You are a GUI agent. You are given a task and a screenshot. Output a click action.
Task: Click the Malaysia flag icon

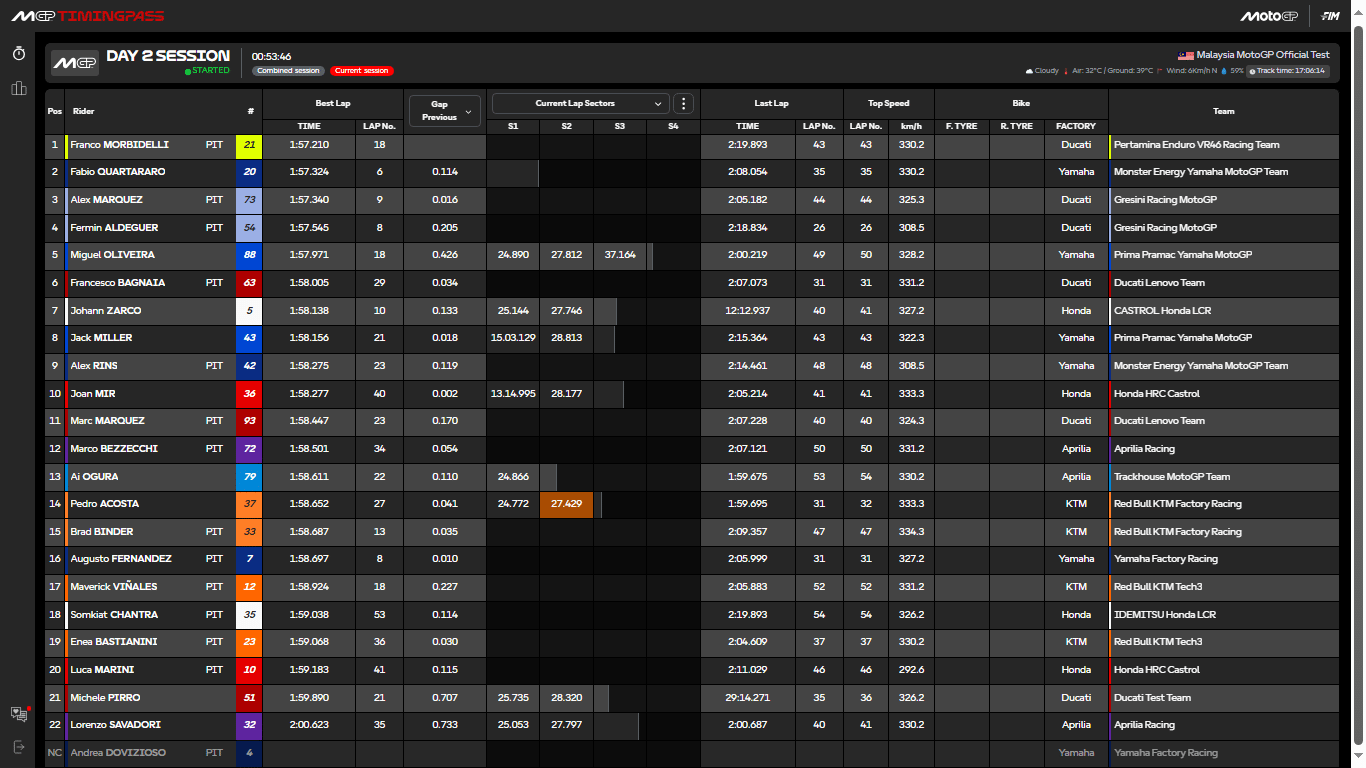coord(1186,55)
